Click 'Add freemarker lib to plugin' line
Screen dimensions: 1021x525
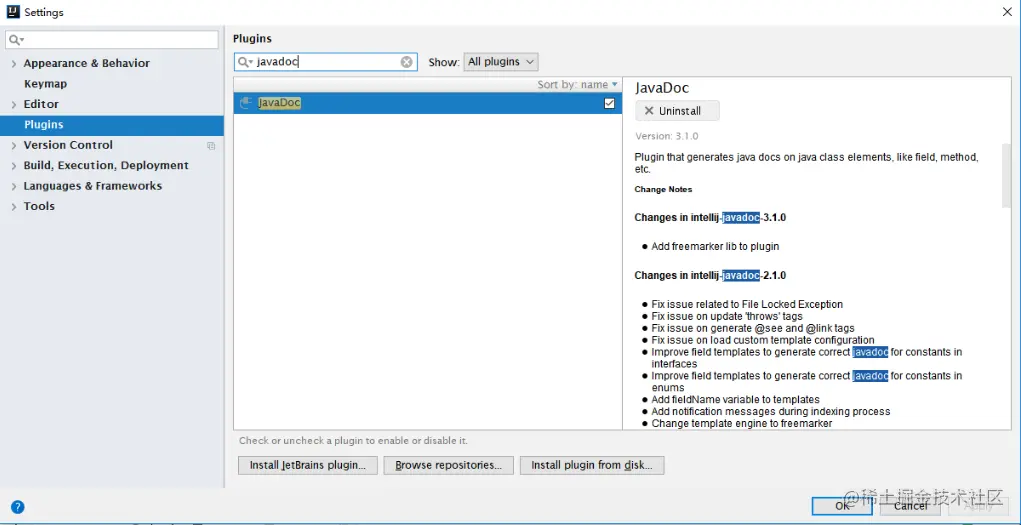click(x=715, y=246)
